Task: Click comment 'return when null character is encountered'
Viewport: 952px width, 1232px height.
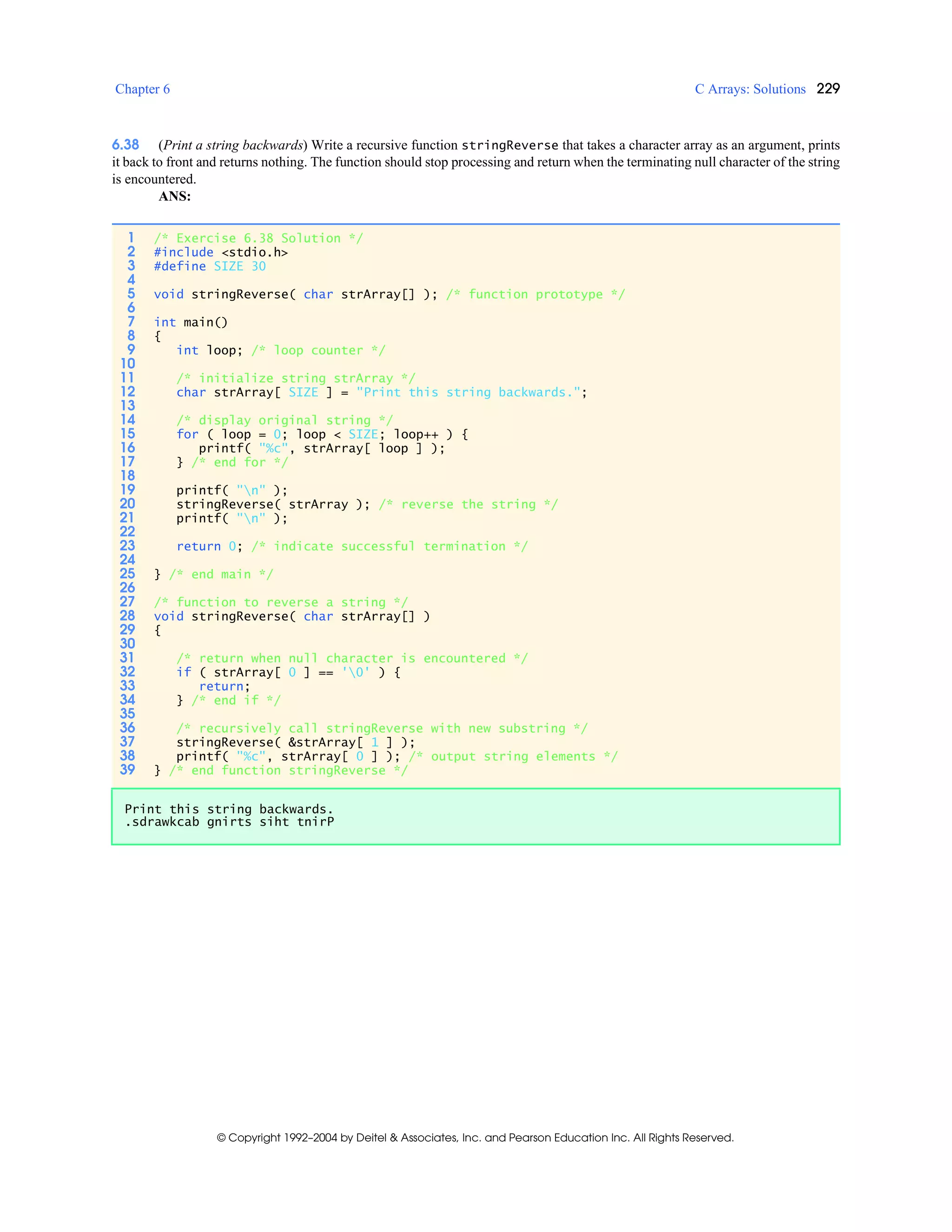Action: point(352,658)
